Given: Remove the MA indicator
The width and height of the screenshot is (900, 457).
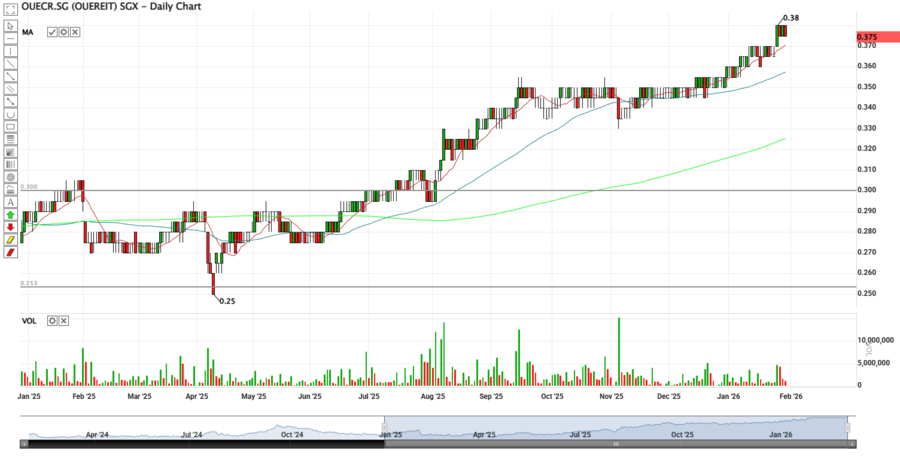Looking at the screenshot, I should (x=75, y=32).
